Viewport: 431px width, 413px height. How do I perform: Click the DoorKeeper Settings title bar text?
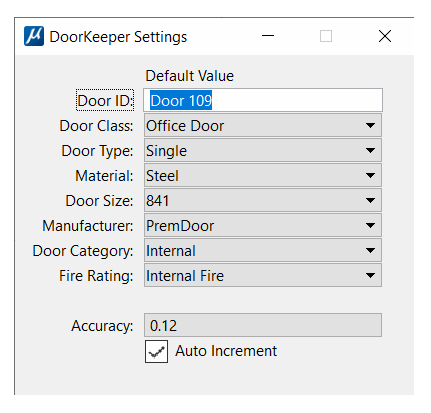pyautogui.click(x=118, y=37)
